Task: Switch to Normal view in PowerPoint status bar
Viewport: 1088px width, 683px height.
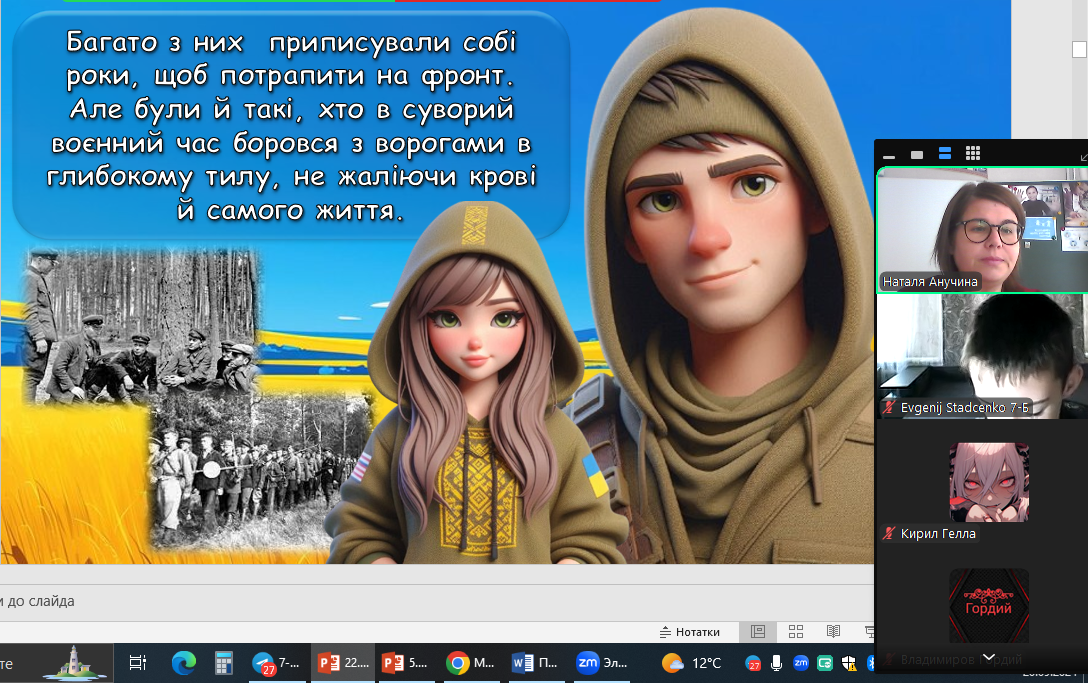Action: click(x=758, y=632)
